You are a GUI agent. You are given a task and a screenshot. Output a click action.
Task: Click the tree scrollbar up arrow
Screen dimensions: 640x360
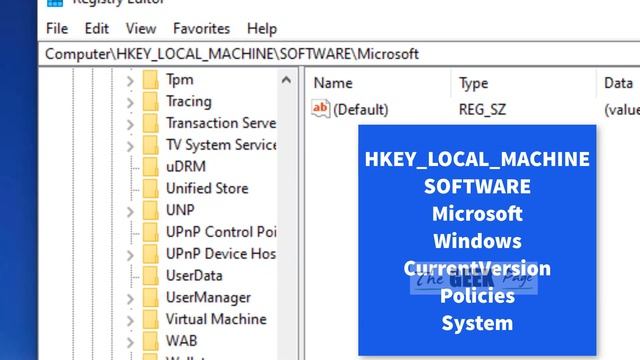pos(286,80)
